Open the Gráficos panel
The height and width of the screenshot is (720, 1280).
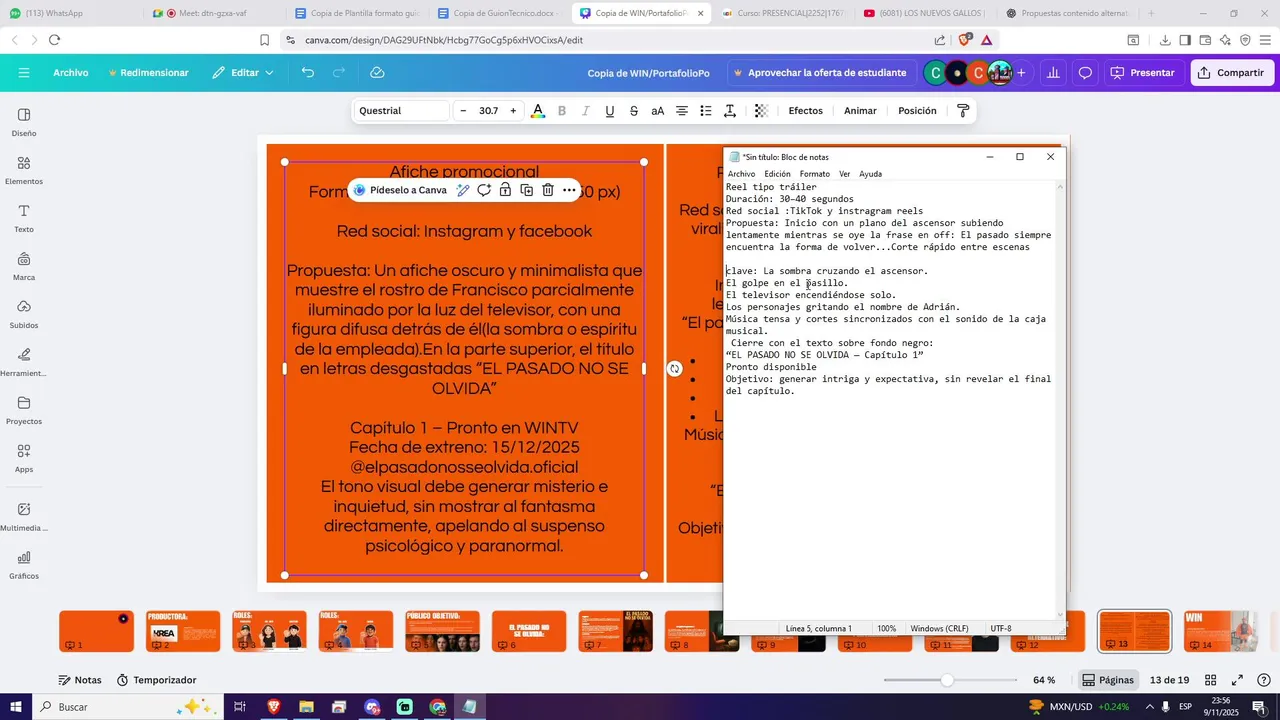click(x=24, y=564)
